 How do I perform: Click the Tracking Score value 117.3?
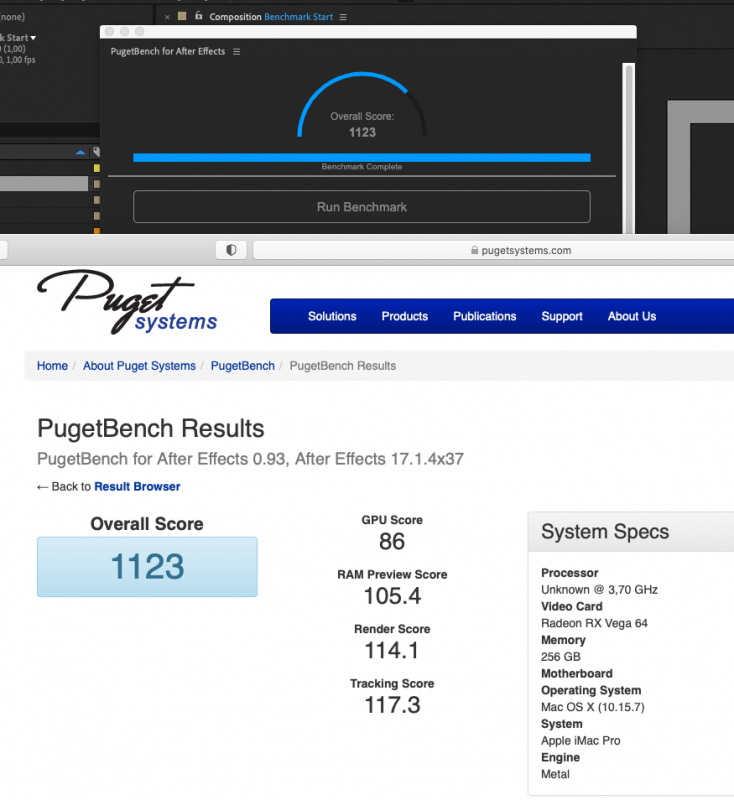click(392, 705)
